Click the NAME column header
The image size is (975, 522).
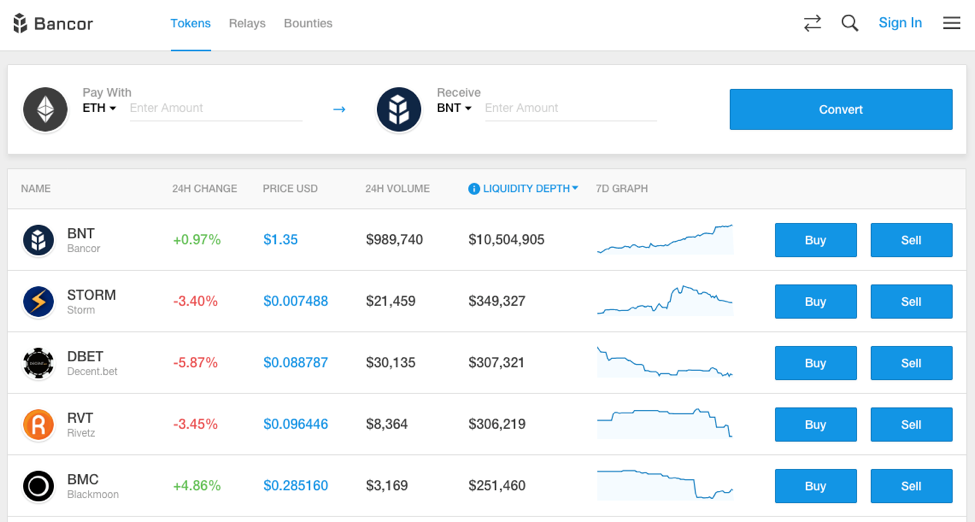pos(35,189)
